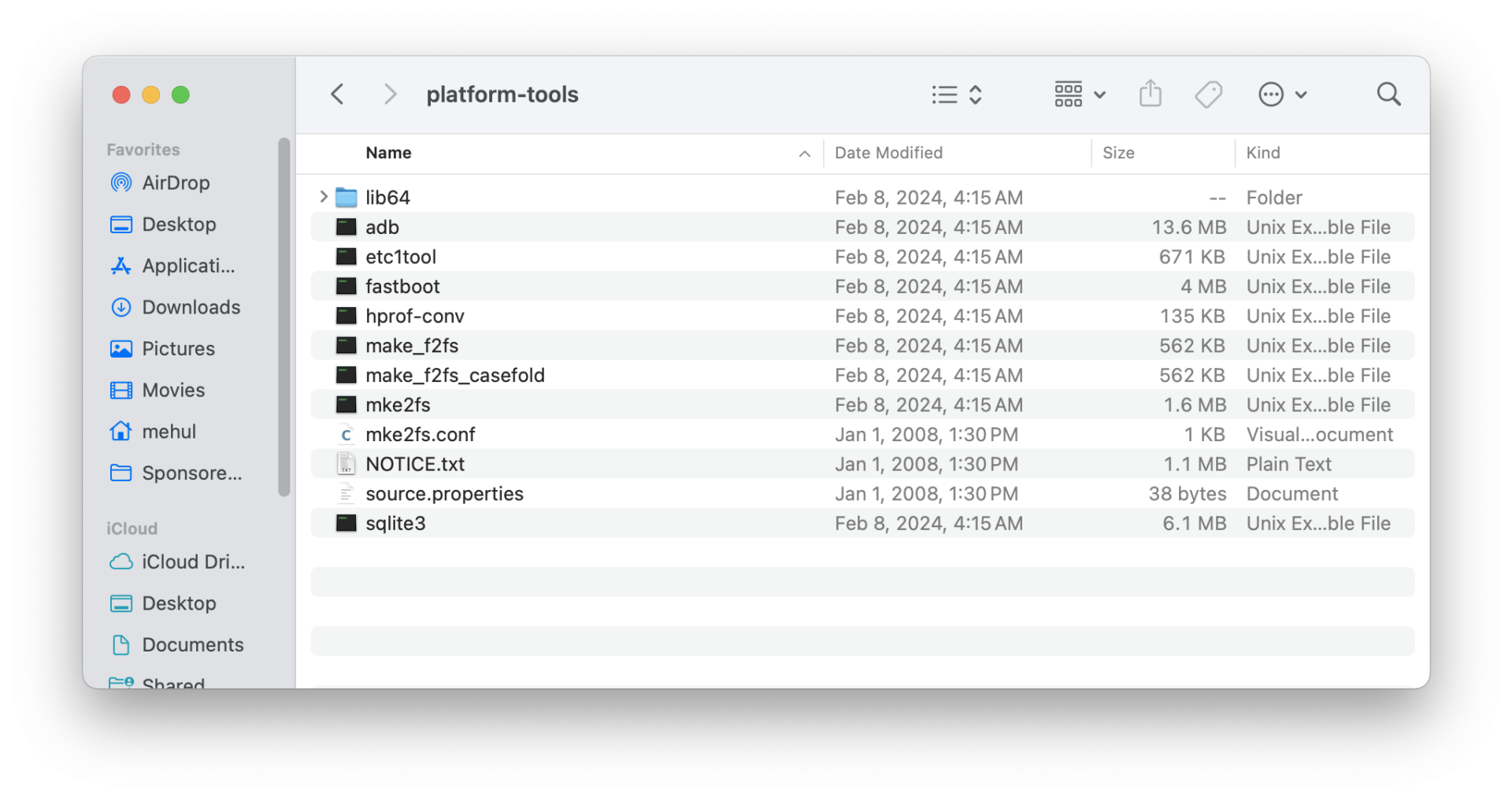This screenshot has height=798, width=1512.
Task: Click the forward navigation arrow
Action: point(390,94)
